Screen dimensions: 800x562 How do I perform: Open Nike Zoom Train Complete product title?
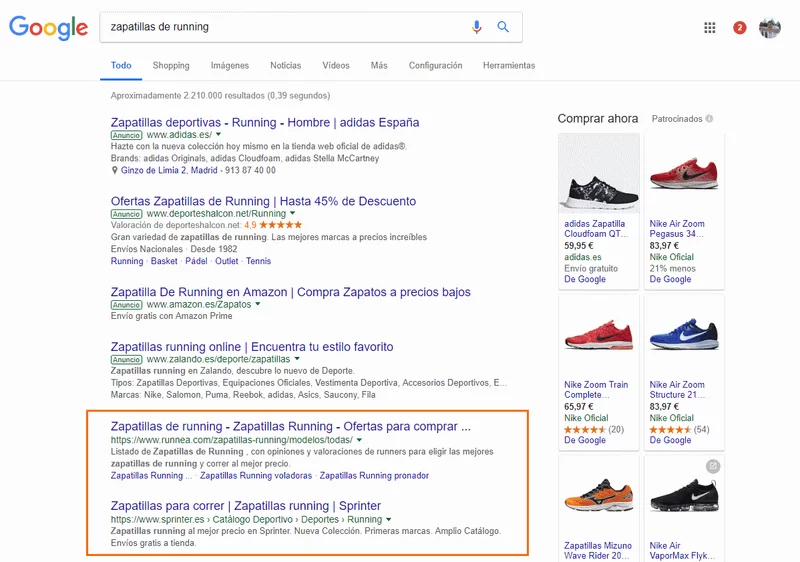coord(596,390)
